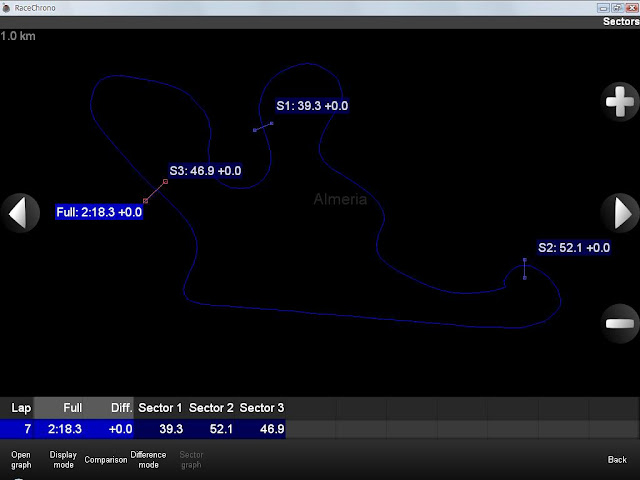Click the Sector 1 column header
Image resolution: width=640 pixels, height=480 pixels.
click(x=160, y=408)
